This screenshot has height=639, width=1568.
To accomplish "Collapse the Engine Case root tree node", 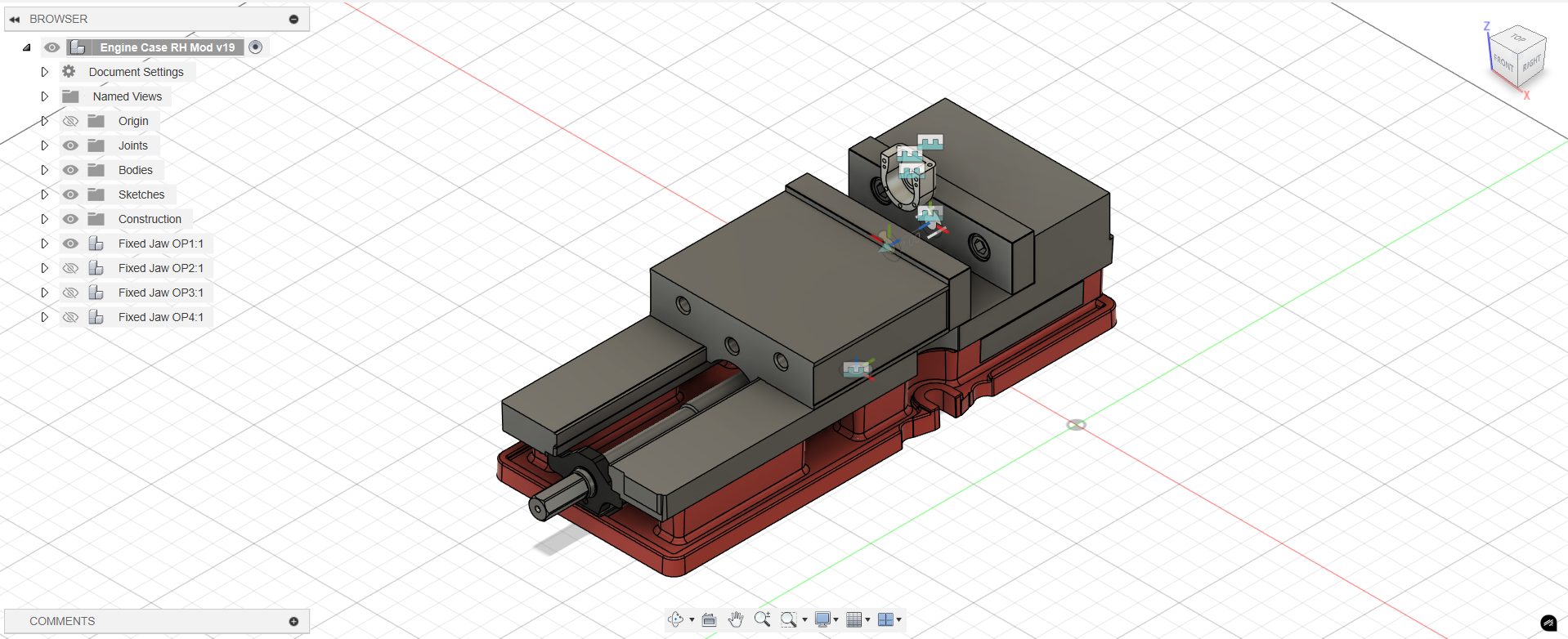I will pyautogui.click(x=27, y=47).
